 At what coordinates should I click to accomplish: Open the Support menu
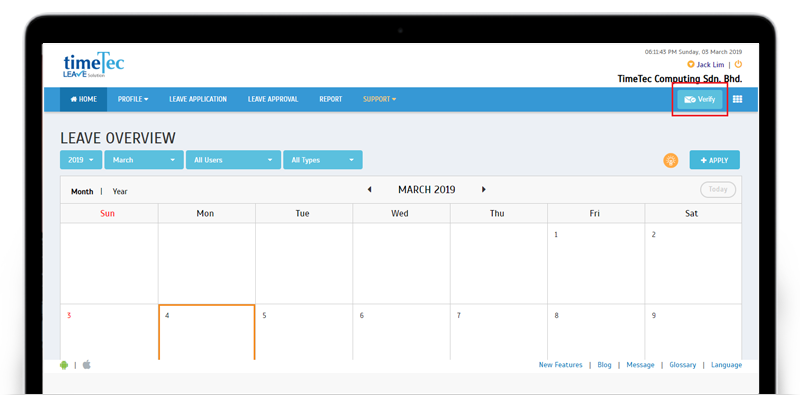tap(380, 100)
